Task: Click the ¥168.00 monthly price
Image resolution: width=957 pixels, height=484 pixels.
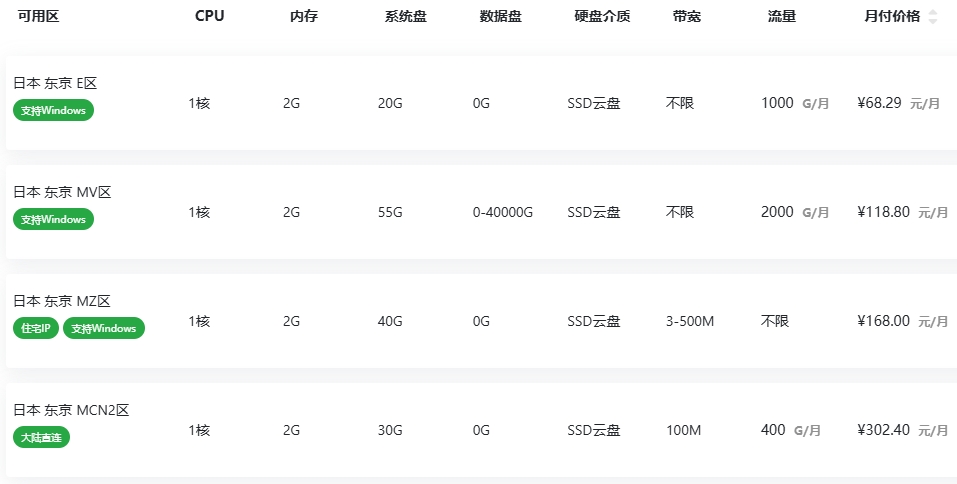Action: coord(883,321)
